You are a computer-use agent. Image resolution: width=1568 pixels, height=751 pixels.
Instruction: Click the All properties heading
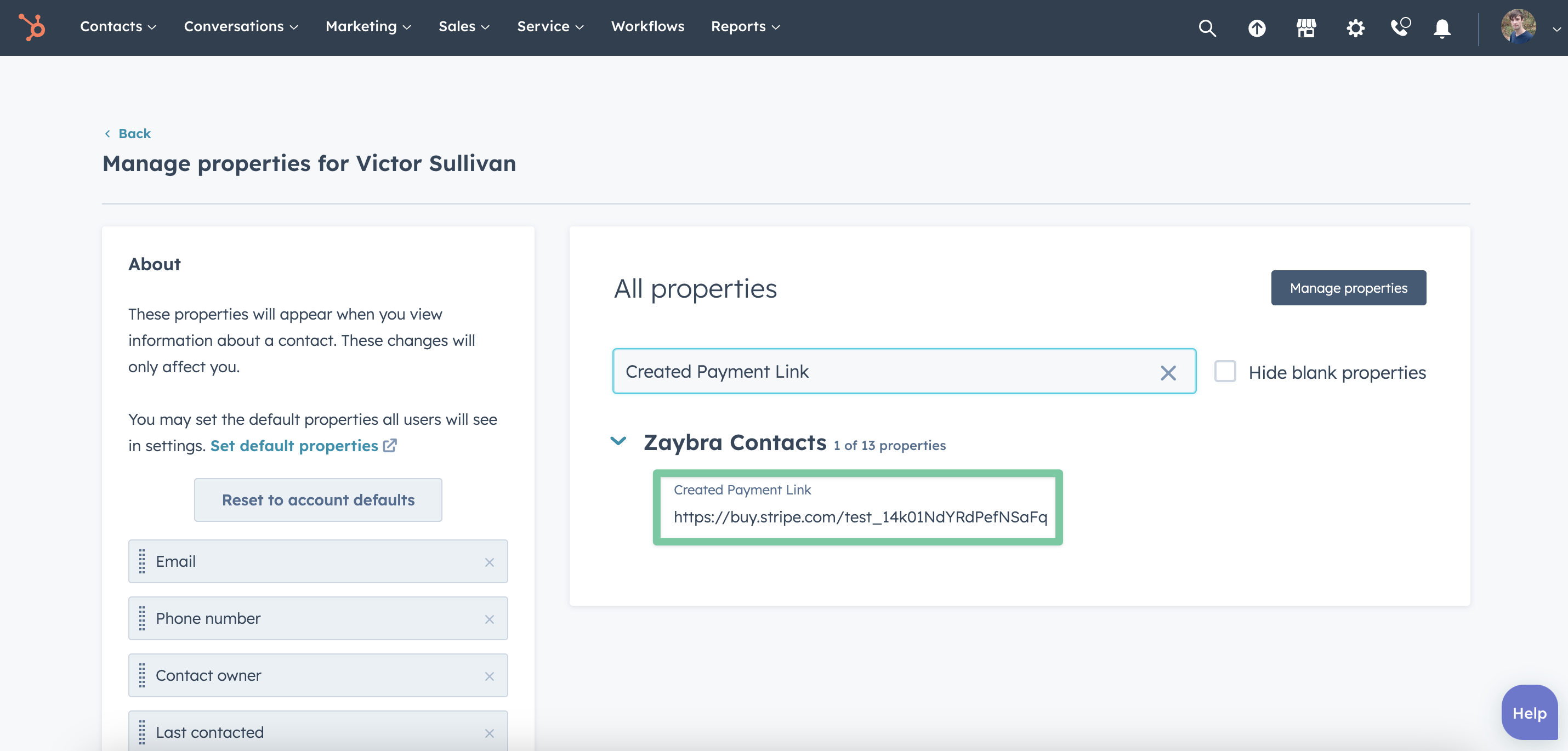695,288
